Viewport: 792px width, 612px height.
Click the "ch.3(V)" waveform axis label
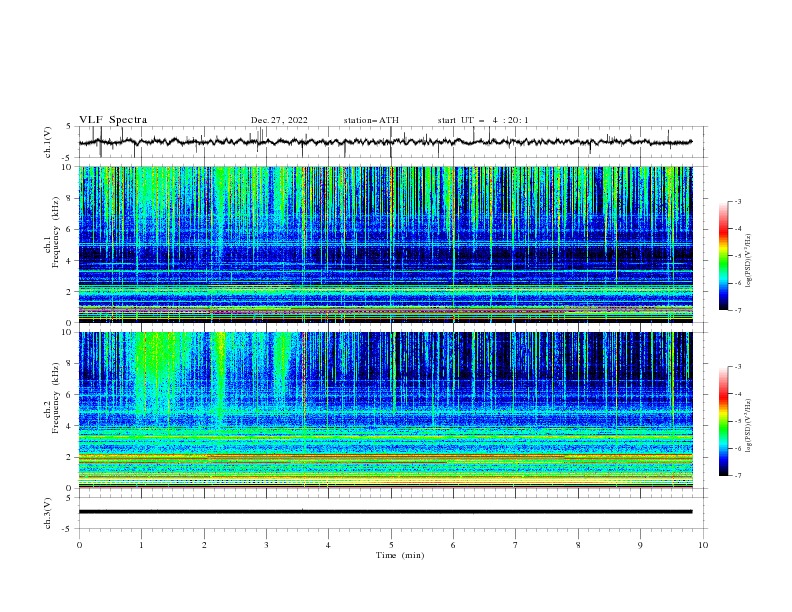point(48,513)
